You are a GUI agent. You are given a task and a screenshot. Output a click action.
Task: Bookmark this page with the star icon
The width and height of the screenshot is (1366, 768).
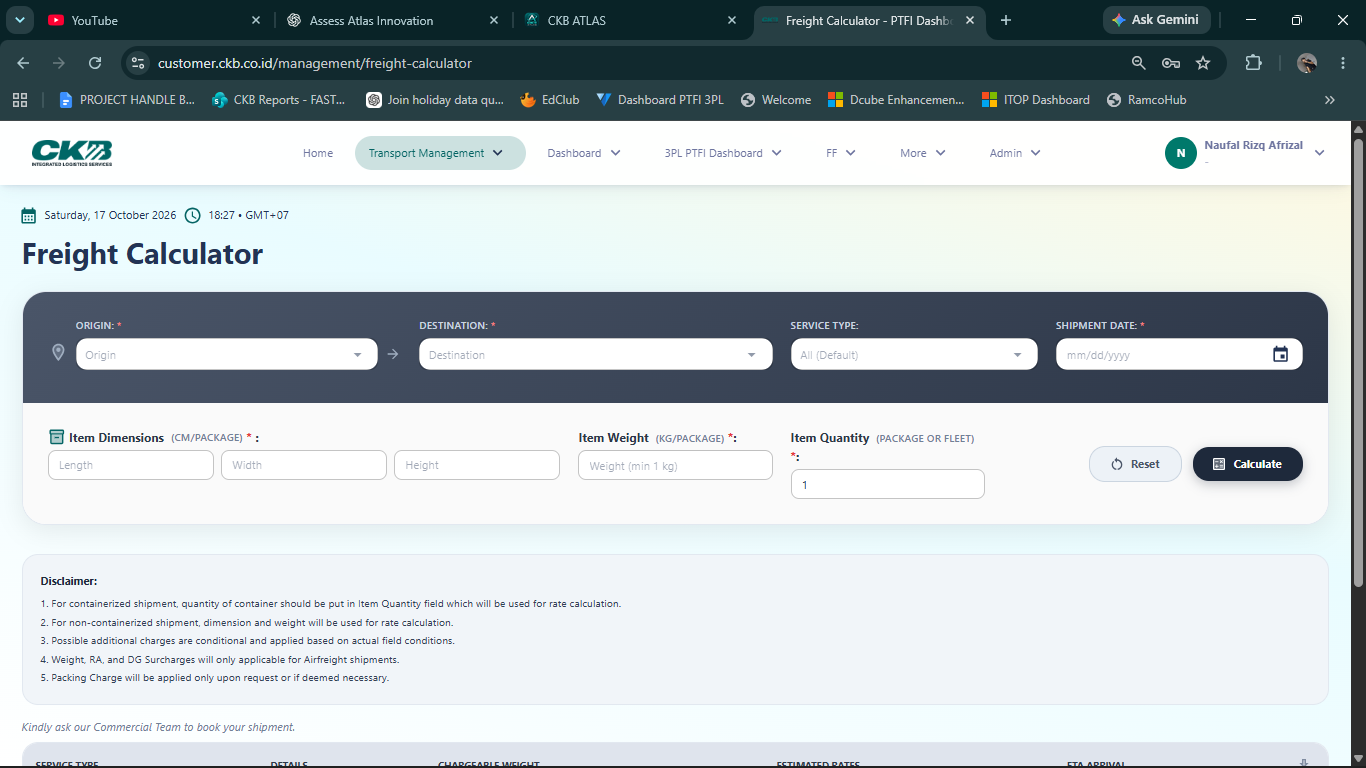pos(1203,63)
